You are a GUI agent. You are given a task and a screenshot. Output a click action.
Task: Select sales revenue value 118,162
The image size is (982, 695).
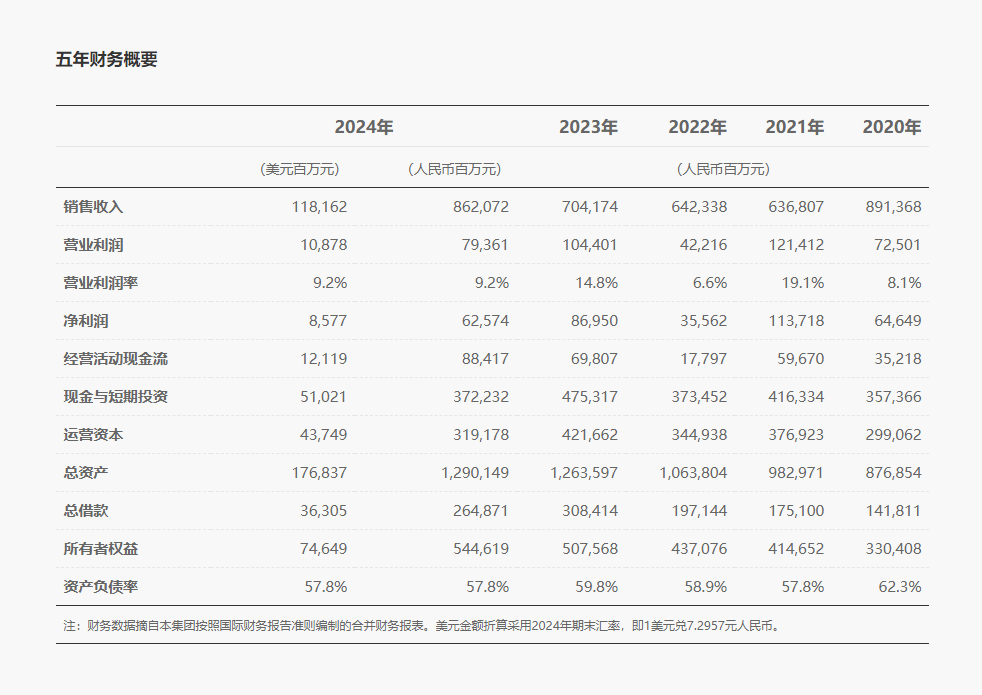point(319,207)
